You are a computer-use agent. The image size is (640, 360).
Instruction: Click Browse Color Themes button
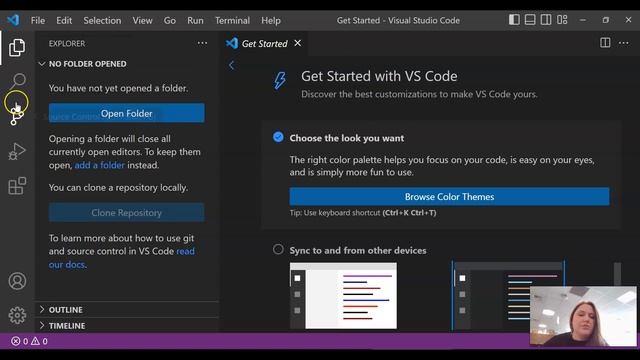click(449, 197)
